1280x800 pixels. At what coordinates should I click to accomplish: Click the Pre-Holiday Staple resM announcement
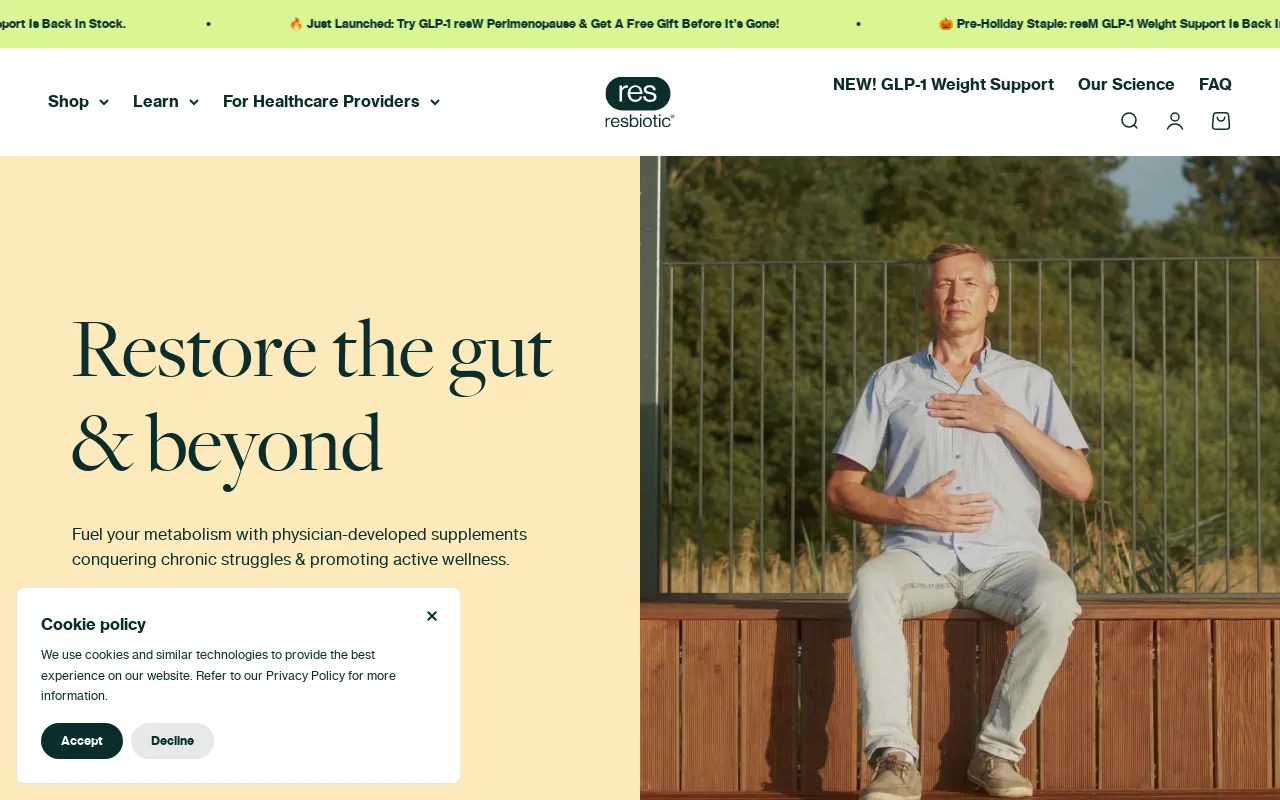tap(1109, 24)
